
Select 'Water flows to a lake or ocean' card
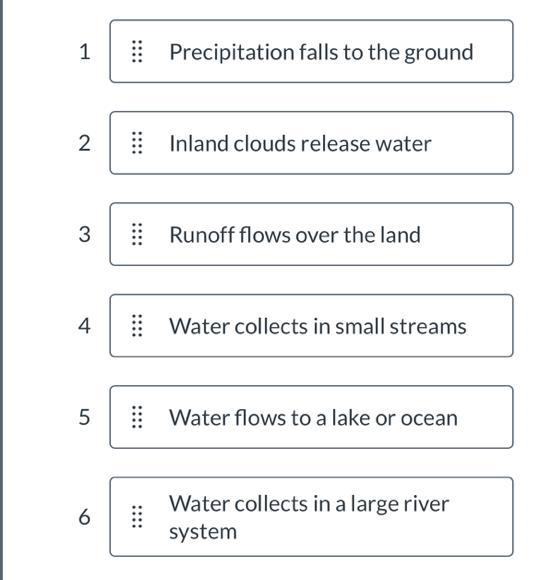pyautogui.click(x=311, y=417)
